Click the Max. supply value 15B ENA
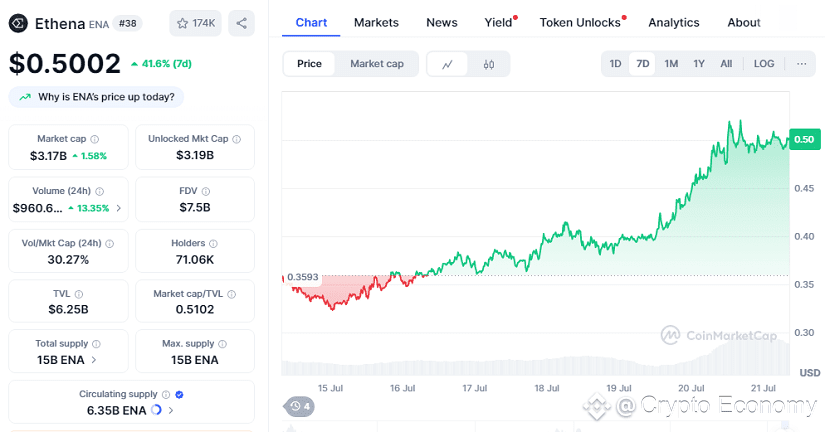 tap(195, 360)
